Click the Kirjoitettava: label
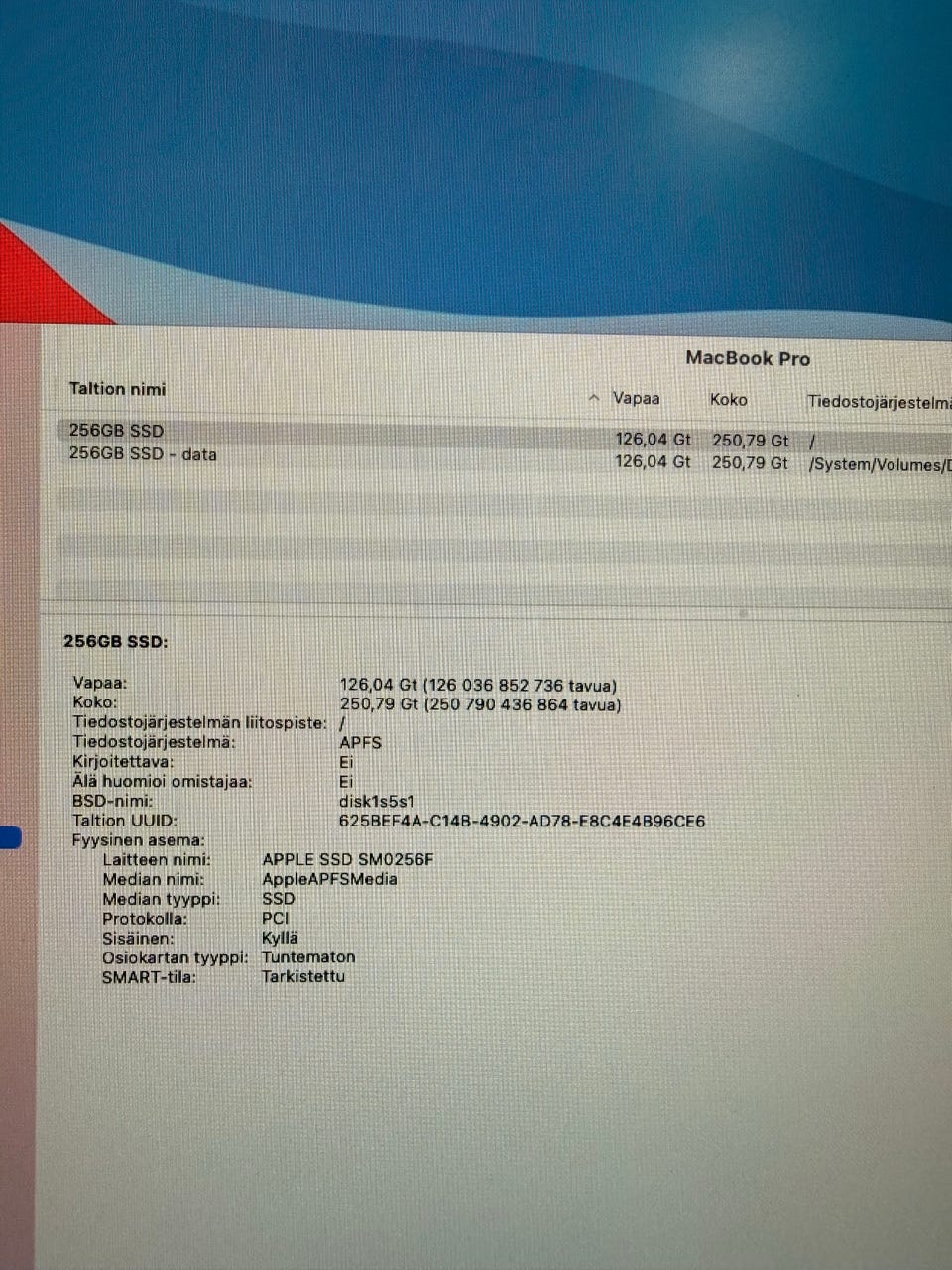The width and height of the screenshot is (952, 1270). (x=123, y=762)
